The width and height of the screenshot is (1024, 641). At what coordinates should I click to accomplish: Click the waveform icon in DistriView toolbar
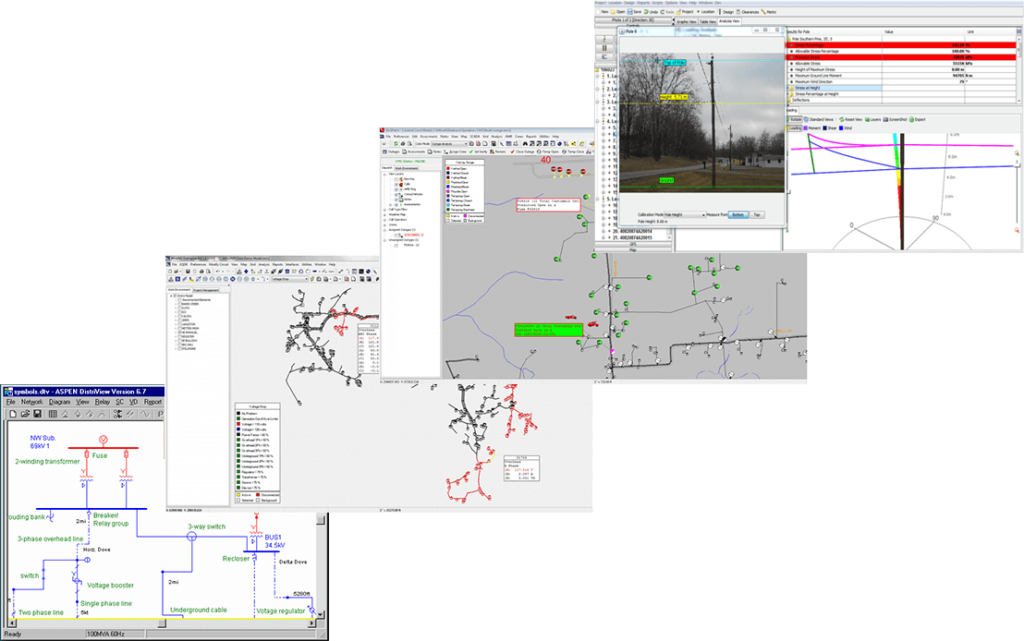[145, 414]
